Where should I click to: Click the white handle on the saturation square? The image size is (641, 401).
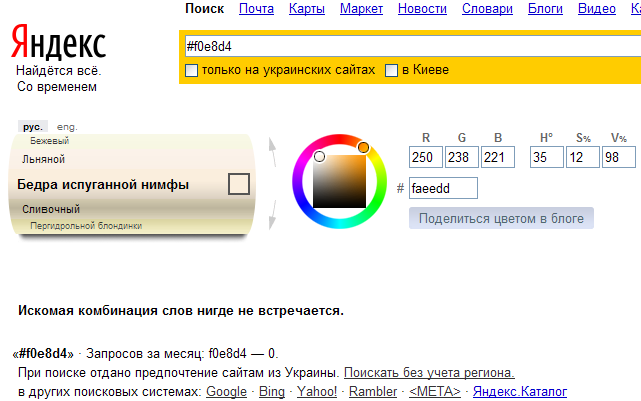click(x=320, y=157)
